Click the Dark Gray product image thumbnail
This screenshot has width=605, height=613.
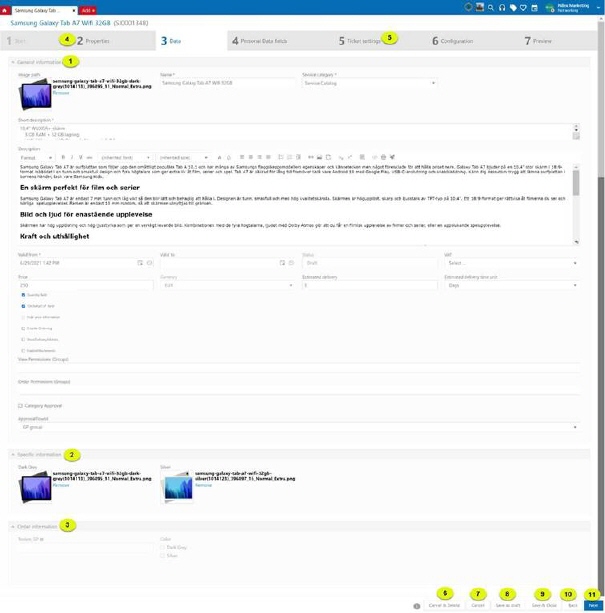click(34, 486)
